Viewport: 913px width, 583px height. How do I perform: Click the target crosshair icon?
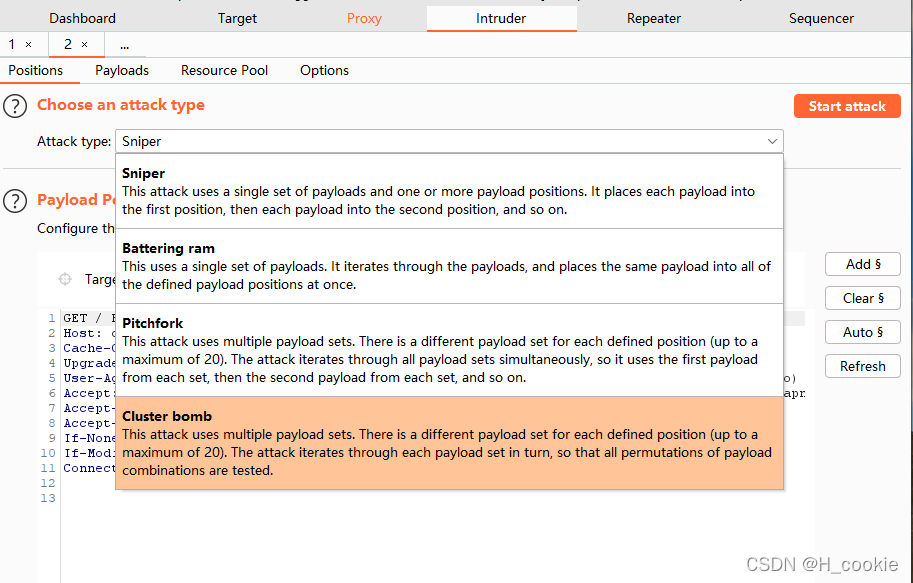coord(65,280)
